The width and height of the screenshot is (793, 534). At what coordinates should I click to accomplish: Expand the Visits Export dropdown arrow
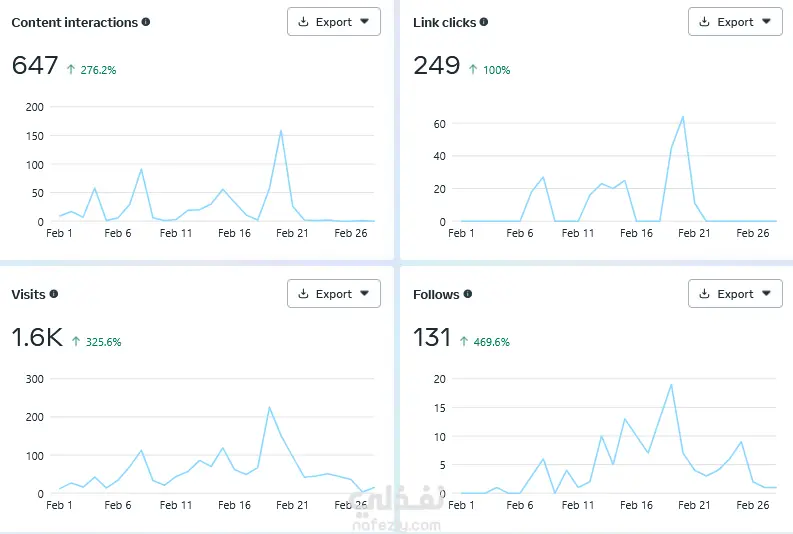point(365,293)
